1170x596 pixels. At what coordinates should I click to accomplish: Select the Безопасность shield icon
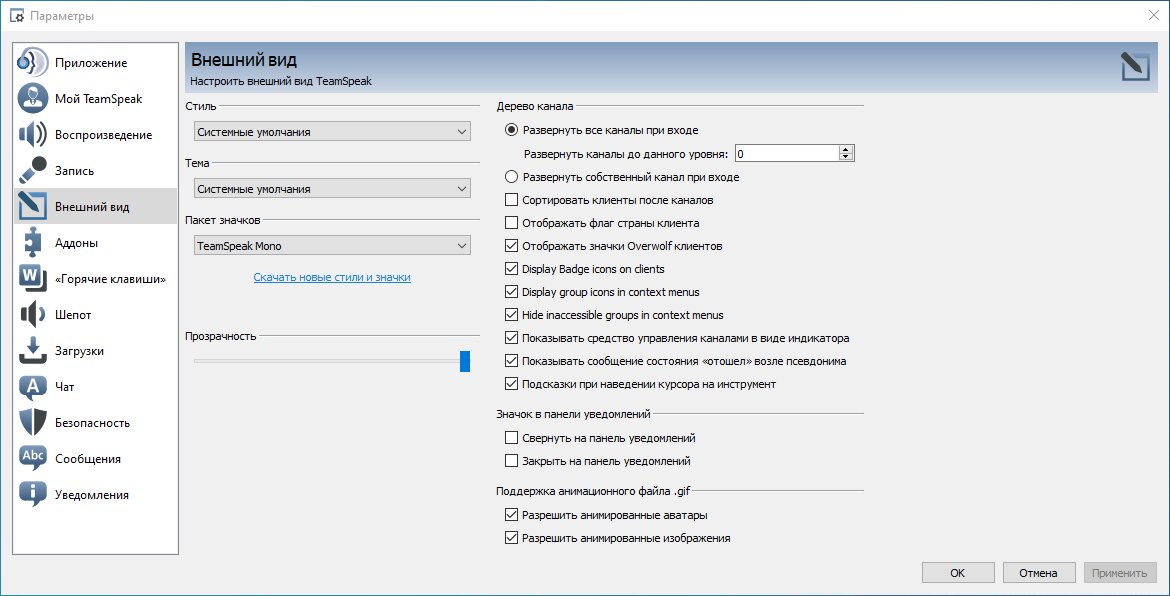pos(33,422)
